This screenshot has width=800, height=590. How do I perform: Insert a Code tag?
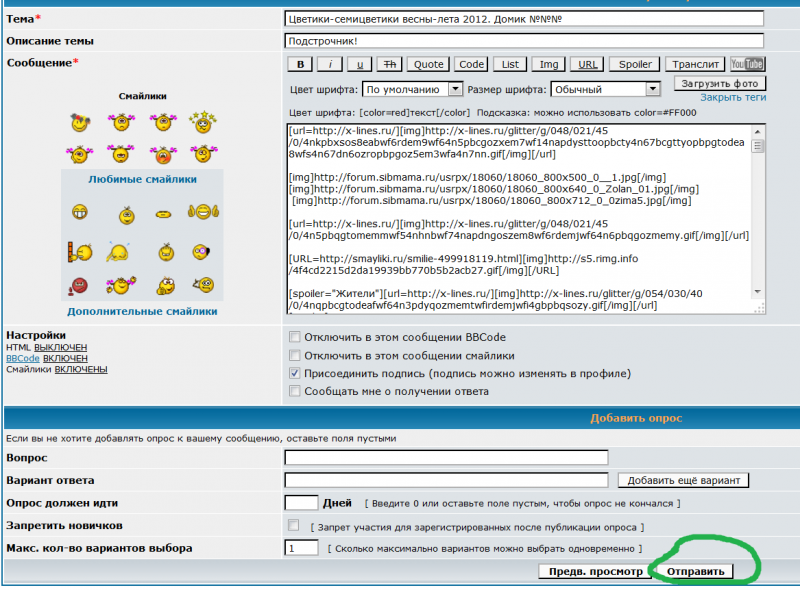pyautogui.click(x=471, y=64)
